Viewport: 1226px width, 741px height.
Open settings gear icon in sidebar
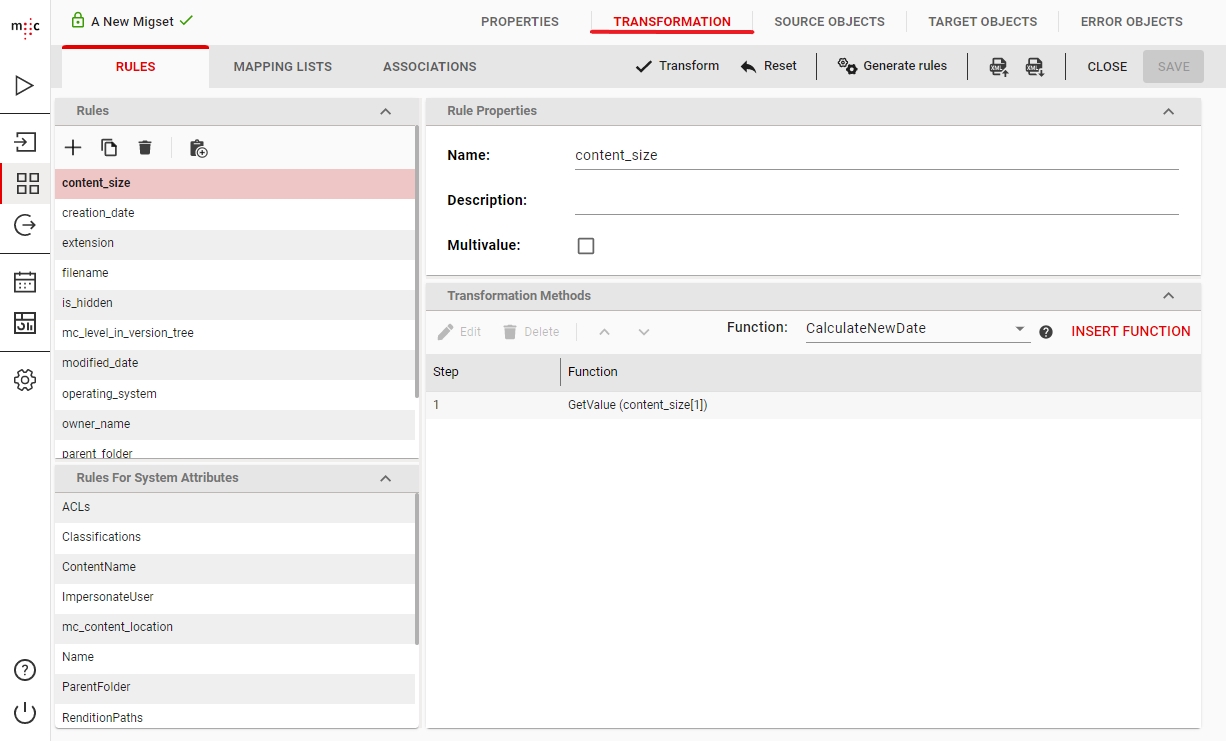tap(25, 380)
